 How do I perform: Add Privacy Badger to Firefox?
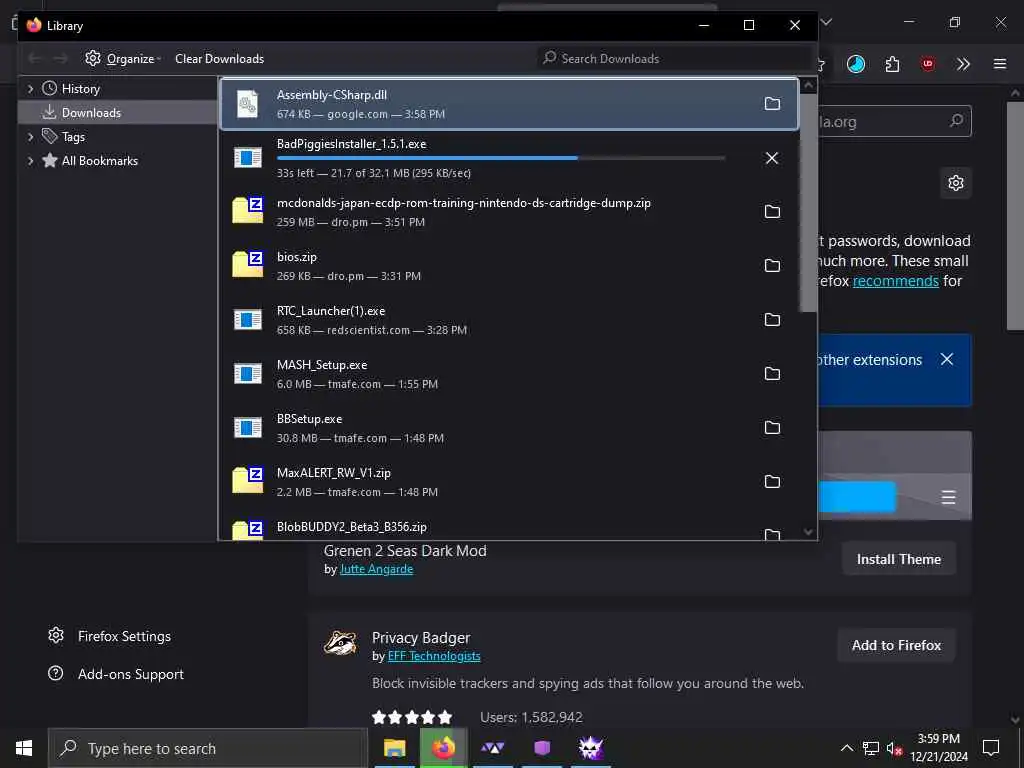coord(896,645)
